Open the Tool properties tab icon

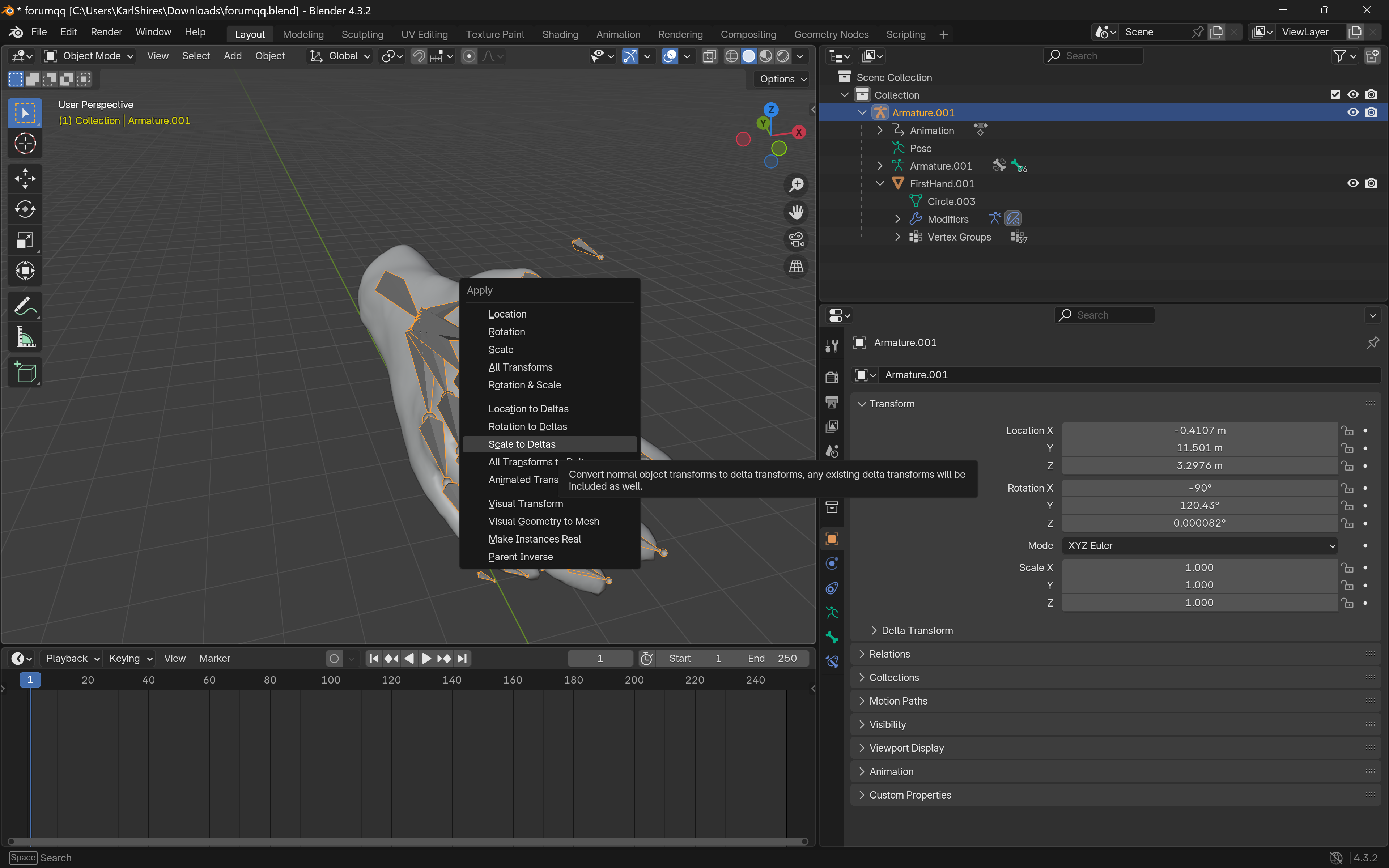pyautogui.click(x=832, y=346)
